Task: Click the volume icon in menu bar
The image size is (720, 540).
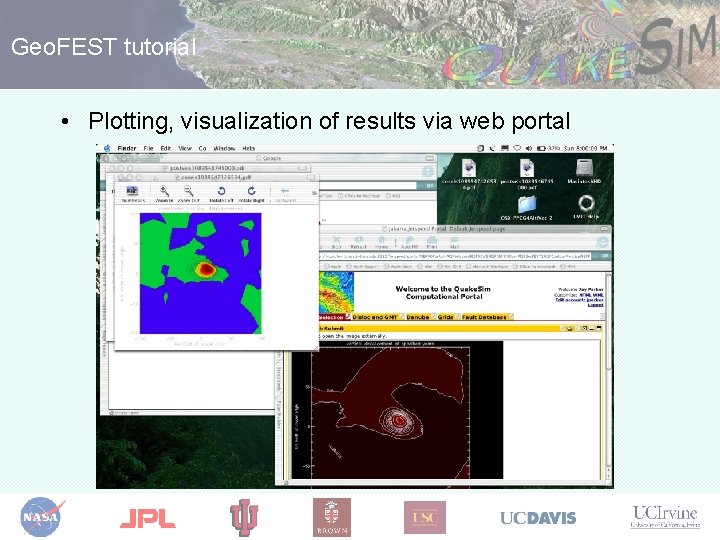Action: 529,148
